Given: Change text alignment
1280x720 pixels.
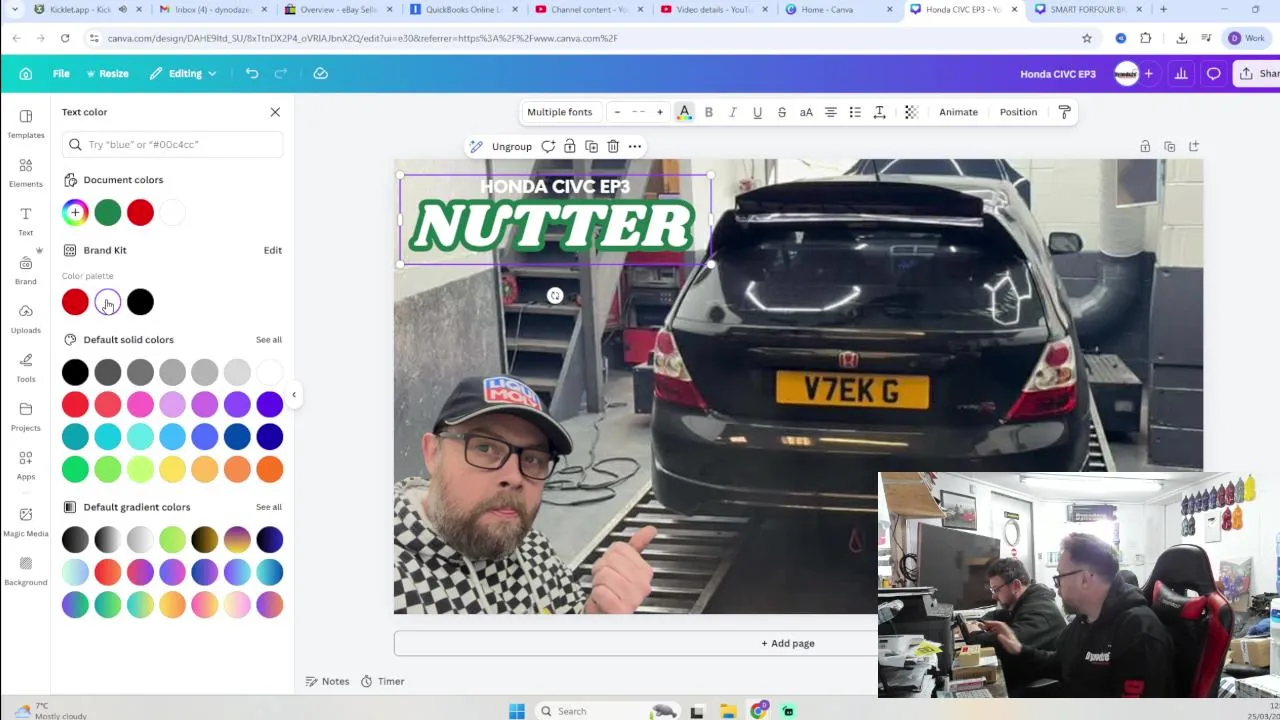Looking at the screenshot, I should pos(830,112).
